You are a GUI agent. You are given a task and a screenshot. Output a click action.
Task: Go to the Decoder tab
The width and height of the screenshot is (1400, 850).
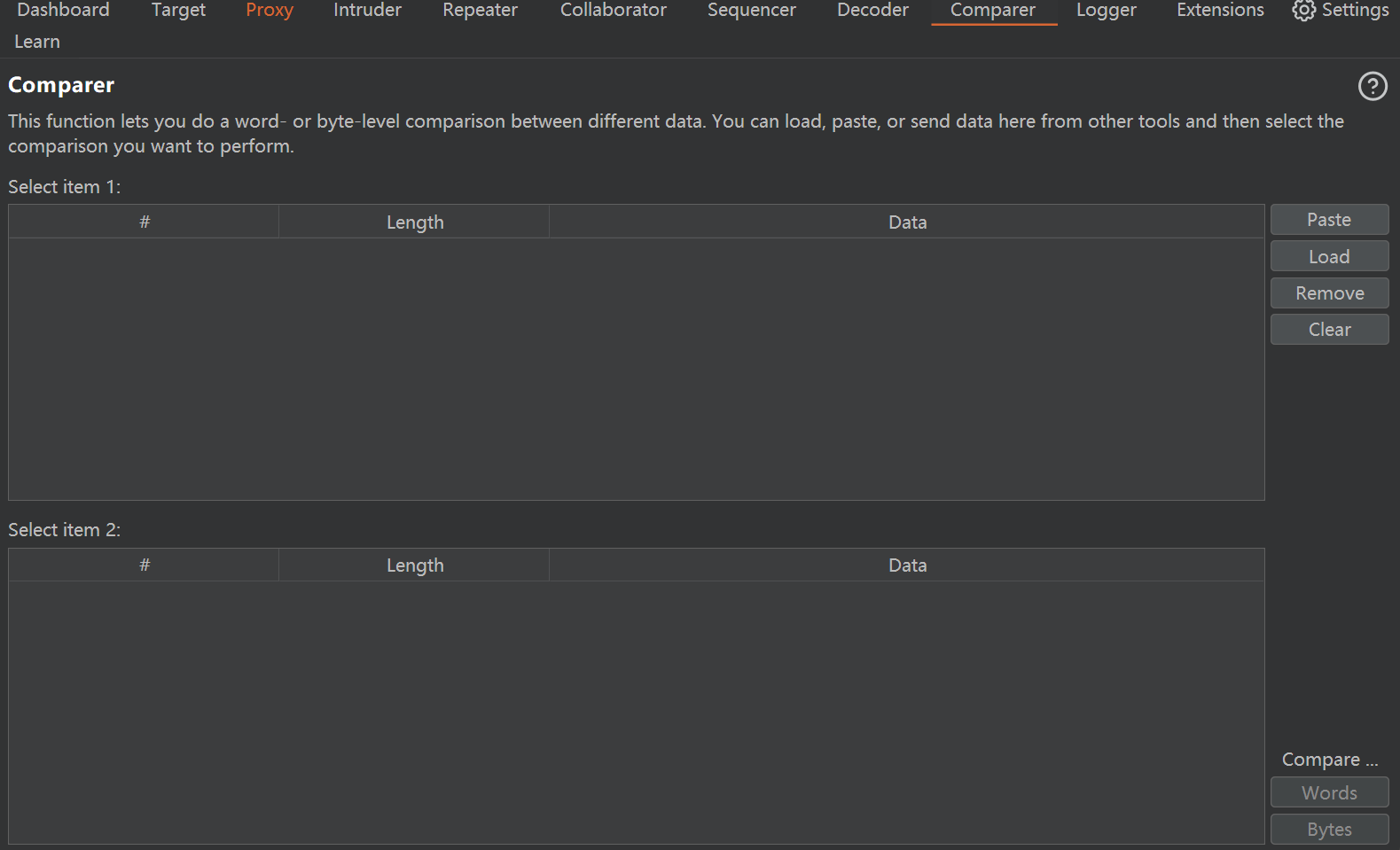click(872, 11)
